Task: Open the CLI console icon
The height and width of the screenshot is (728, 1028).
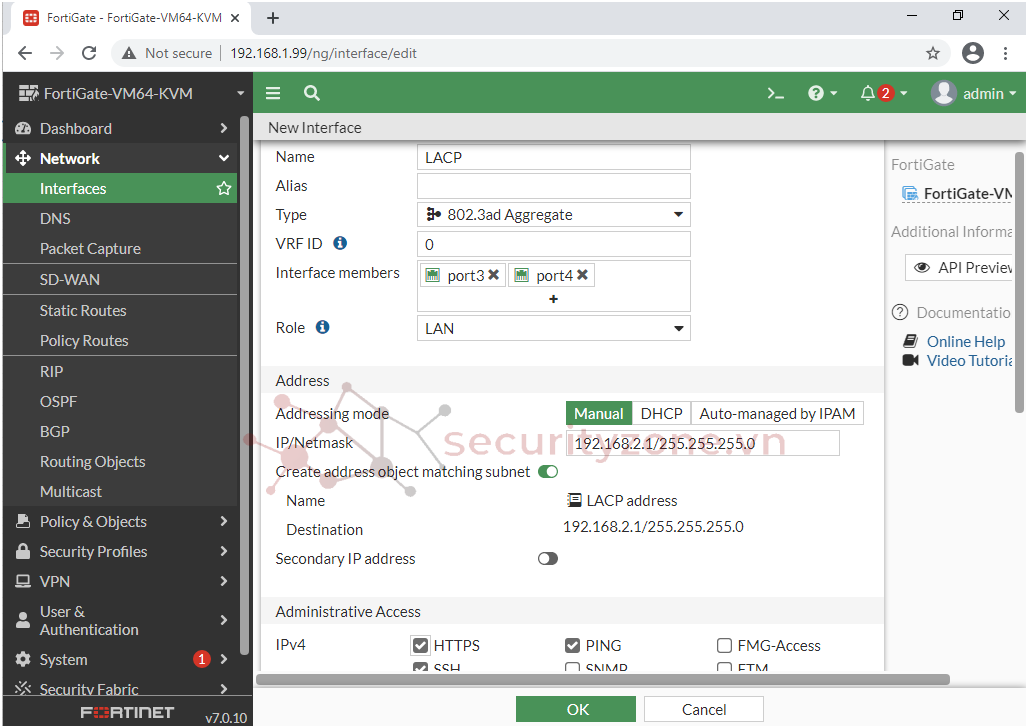Action: coord(775,93)
